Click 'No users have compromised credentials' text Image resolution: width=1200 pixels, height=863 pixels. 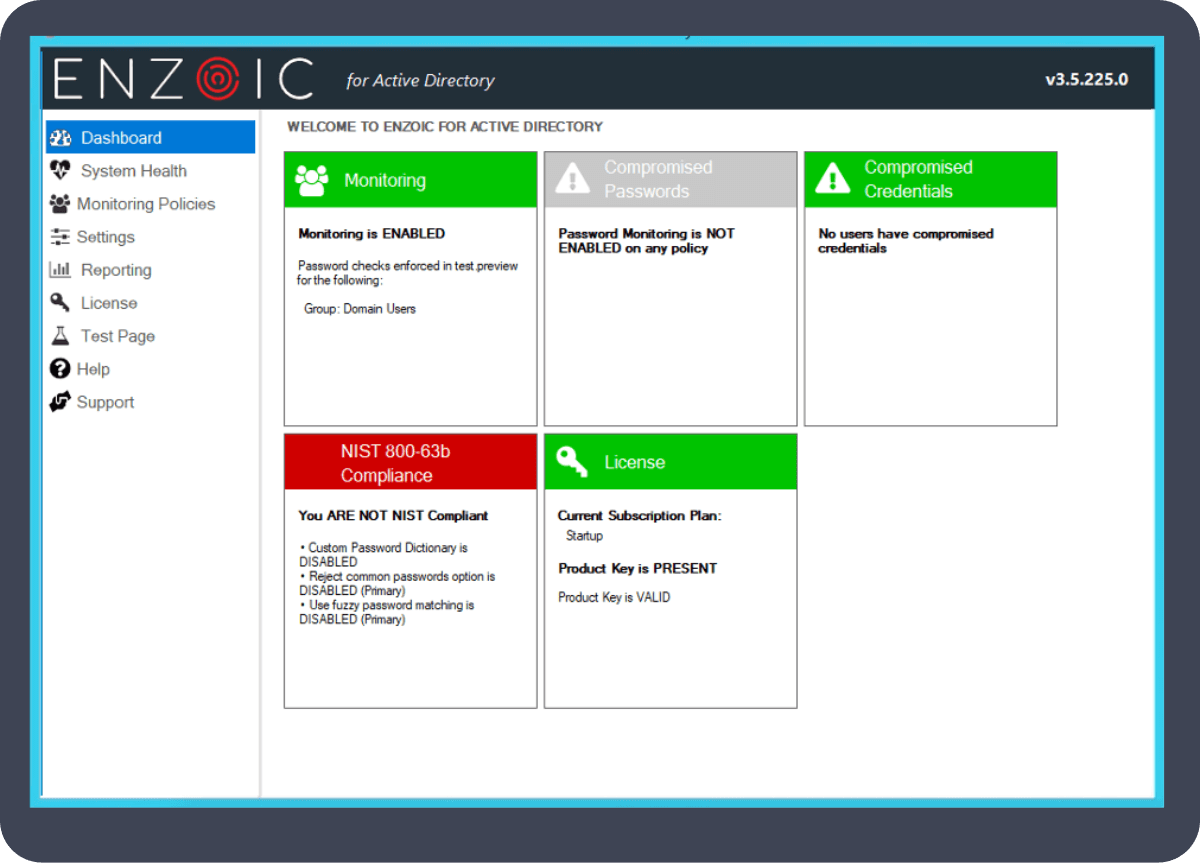coord(906,241)
